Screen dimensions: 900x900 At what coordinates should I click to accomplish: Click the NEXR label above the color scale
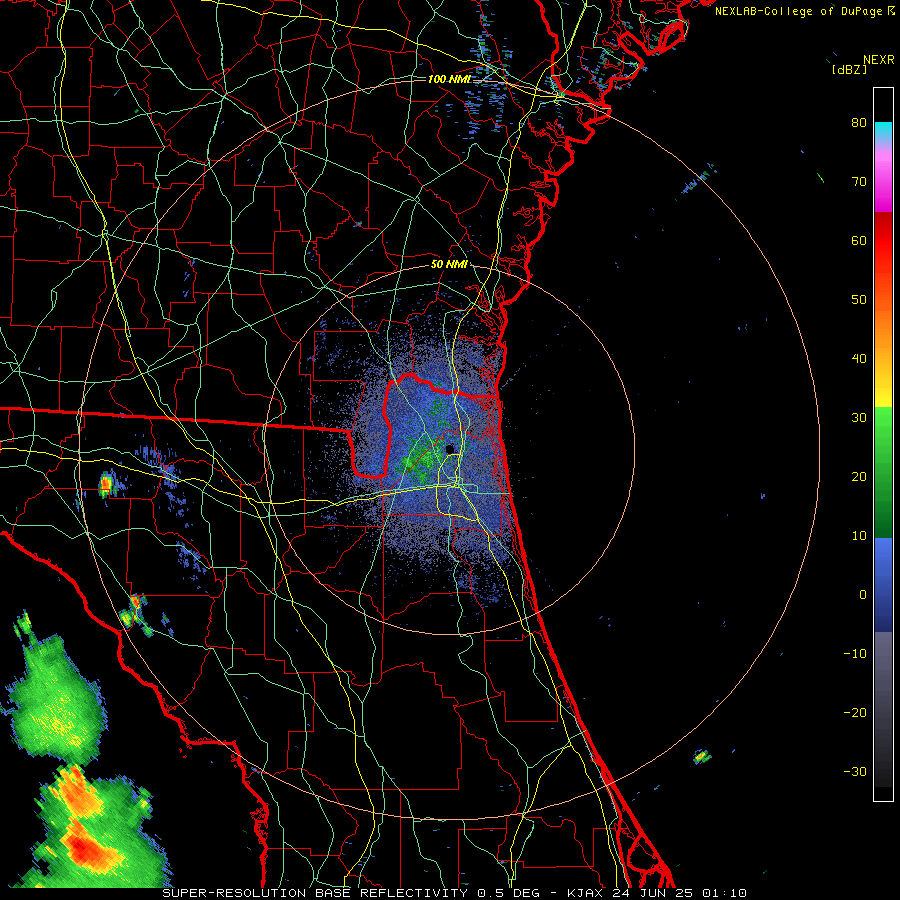click(x=879, y=60)
